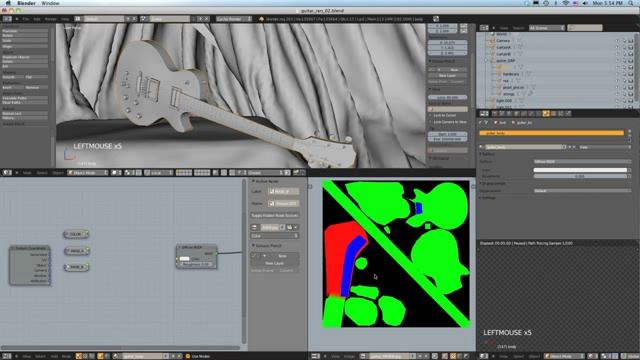Click the COLOR node in node editor

click(76, 234)
